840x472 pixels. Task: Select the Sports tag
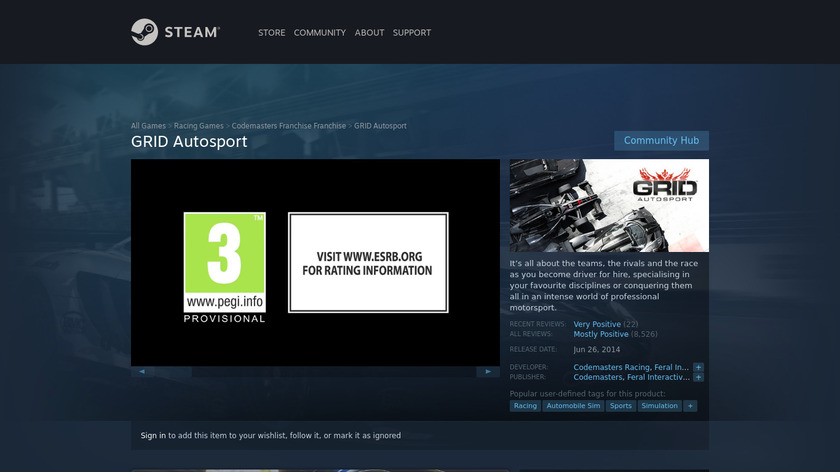620,406
